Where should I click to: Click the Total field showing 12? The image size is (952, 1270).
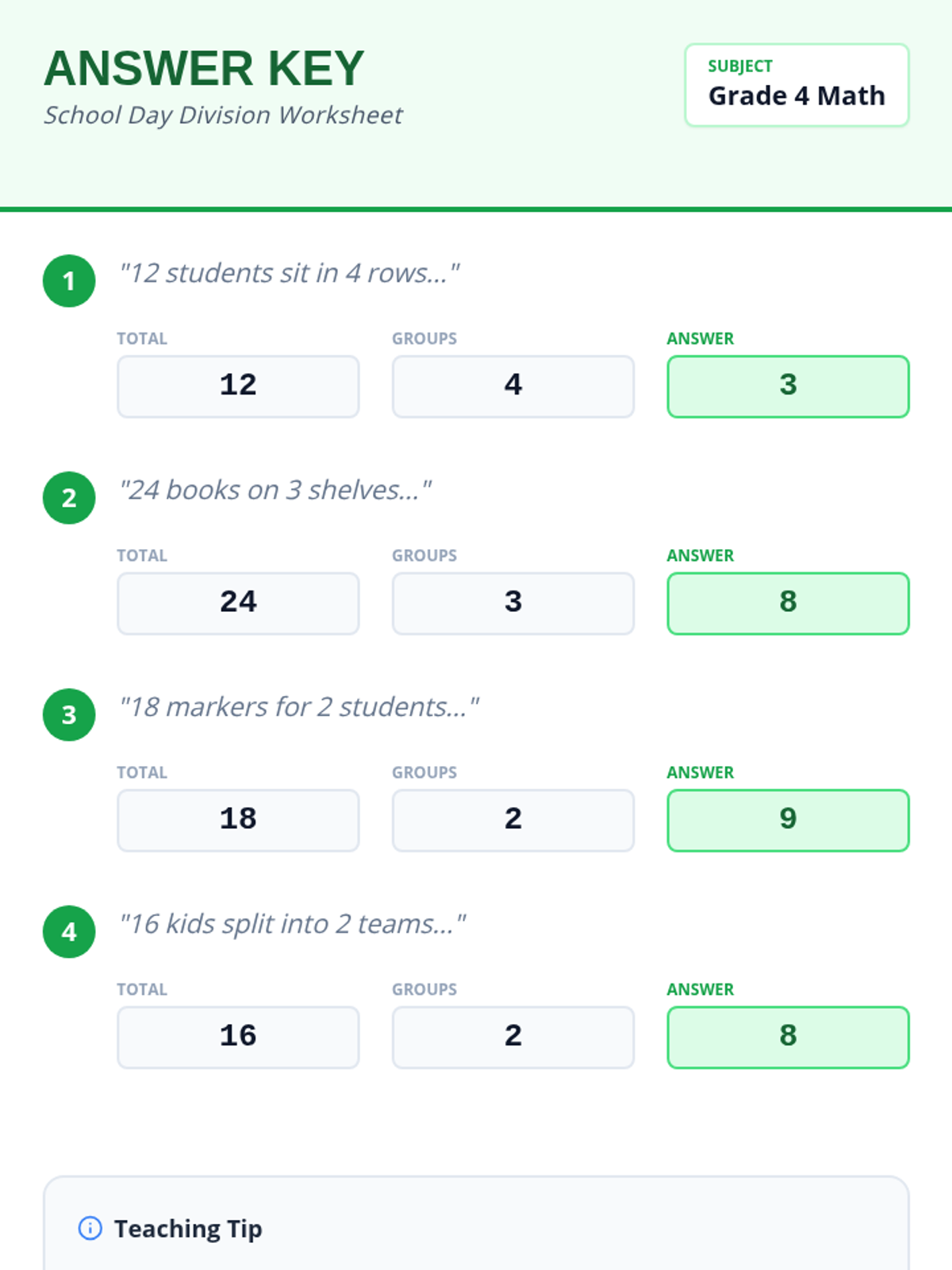pos(238,386)
